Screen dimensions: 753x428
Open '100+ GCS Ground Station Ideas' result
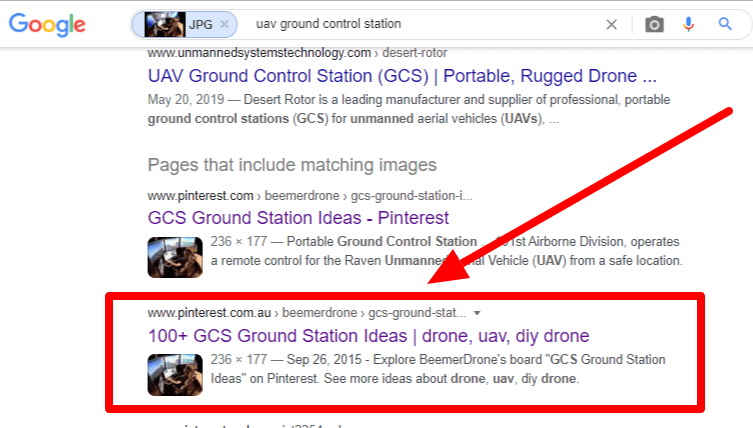pyautogui.click(x=368, y=335)
